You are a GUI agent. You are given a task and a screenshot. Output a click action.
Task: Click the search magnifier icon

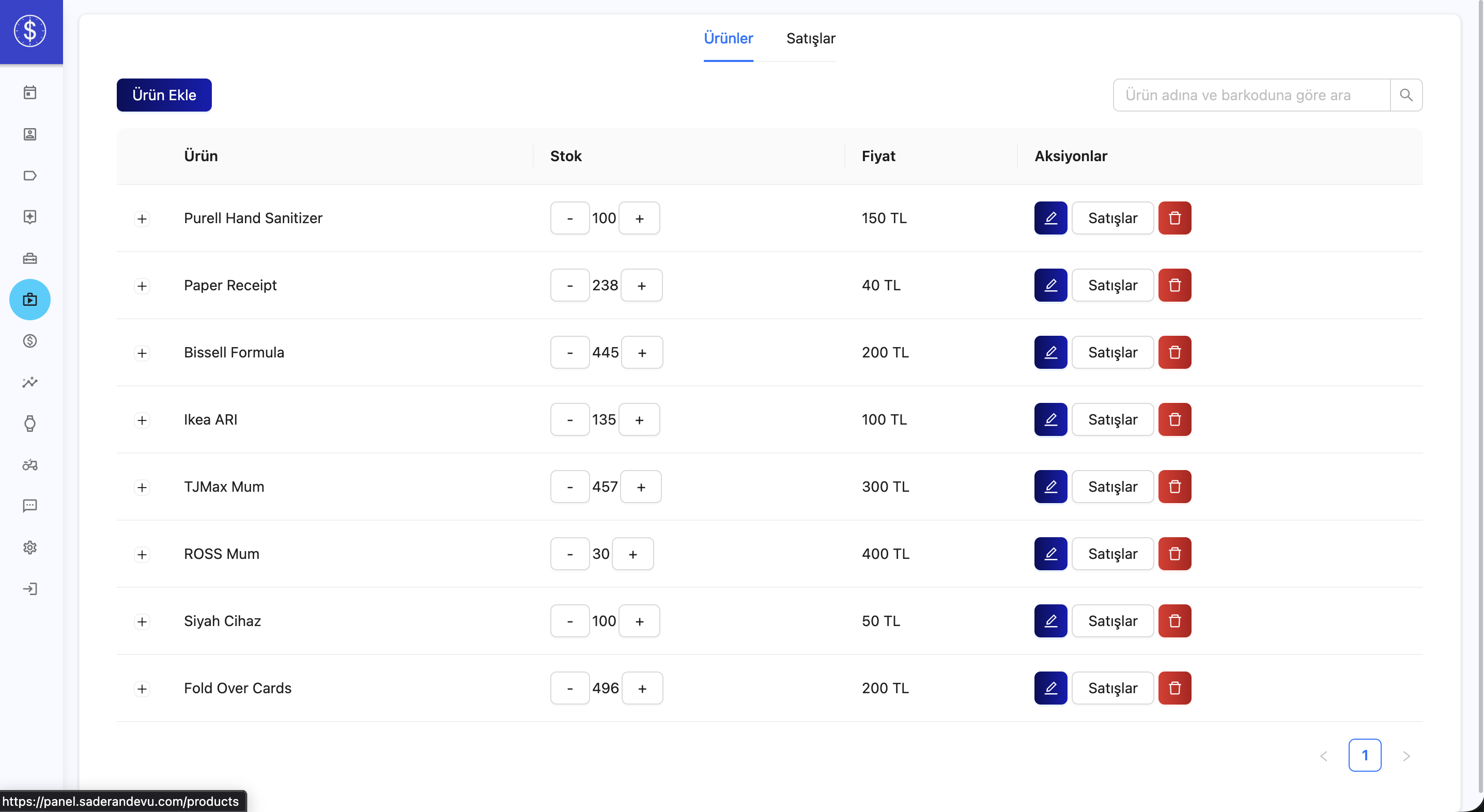(x=1405, y=95)
